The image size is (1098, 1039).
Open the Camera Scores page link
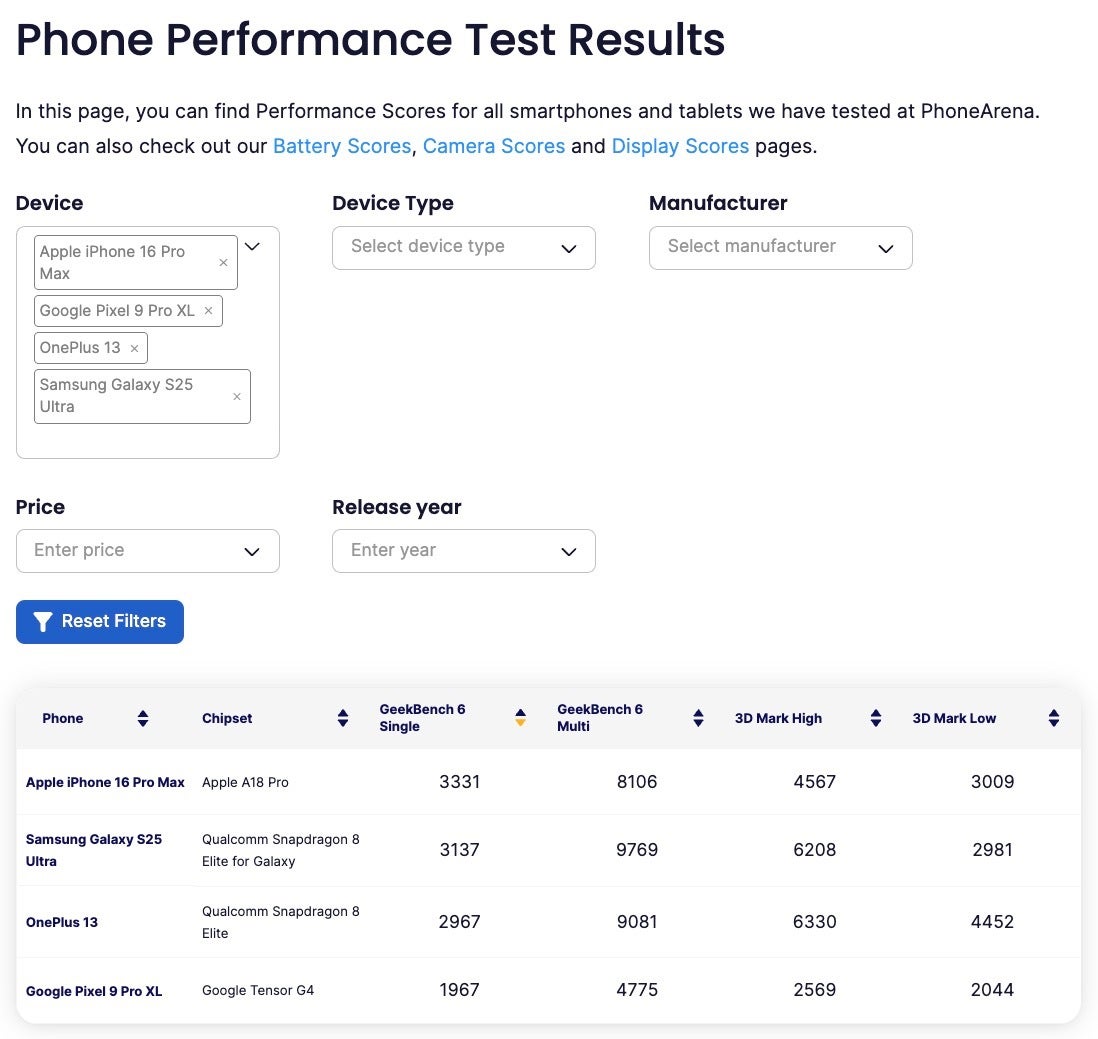click(x=494, y=146)
